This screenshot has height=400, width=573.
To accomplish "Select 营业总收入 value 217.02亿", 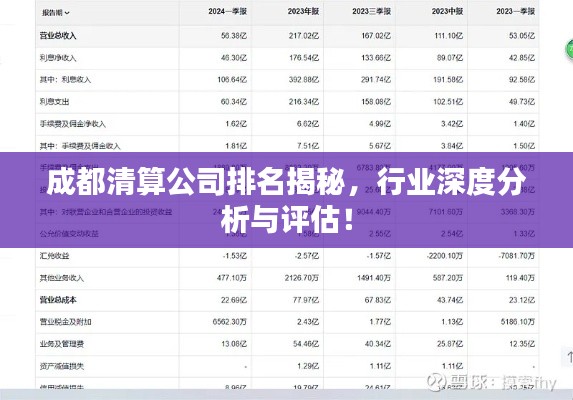I will (304, 36).
